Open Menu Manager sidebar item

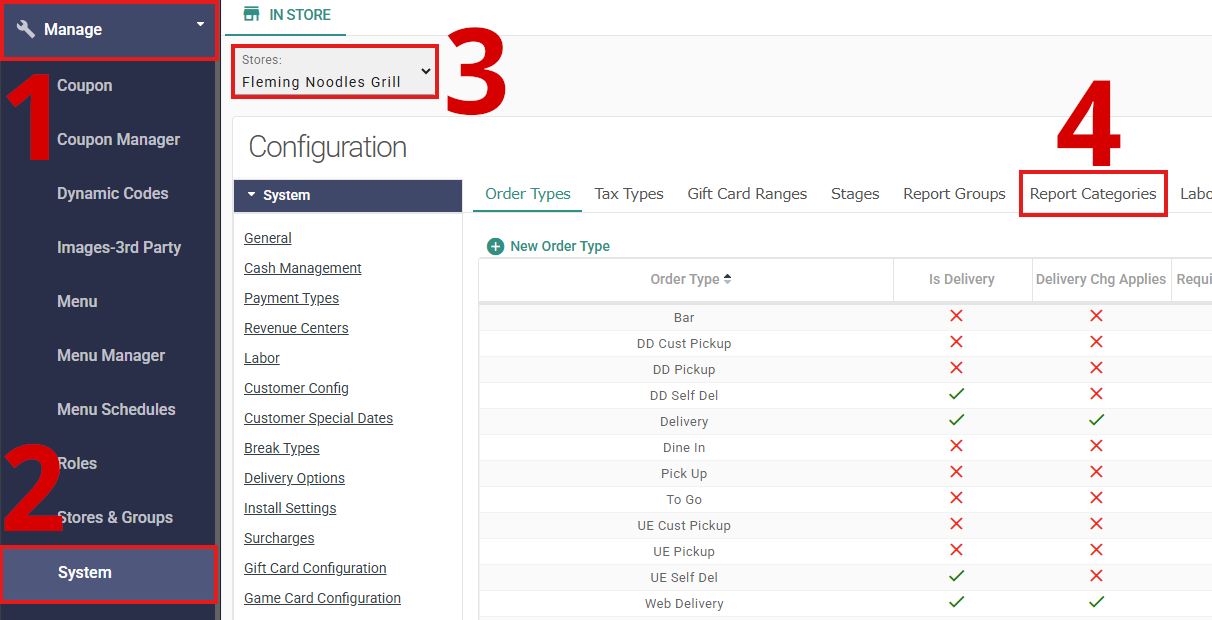point(111,356)
